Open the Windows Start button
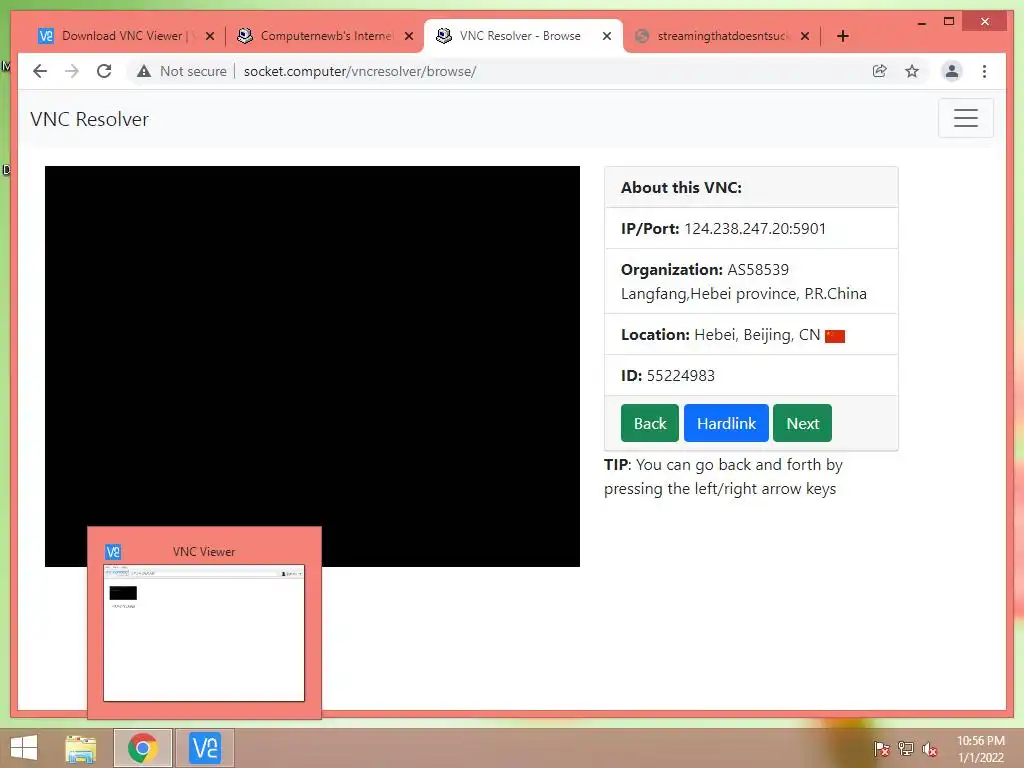Viewport: 1024px width, 768px height. pyautogui.click(x=24, y=748)
